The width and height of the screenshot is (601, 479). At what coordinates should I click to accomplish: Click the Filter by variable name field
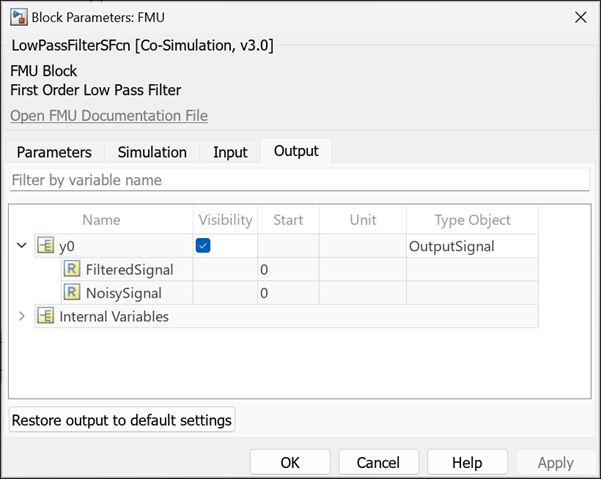pos(299,180)
